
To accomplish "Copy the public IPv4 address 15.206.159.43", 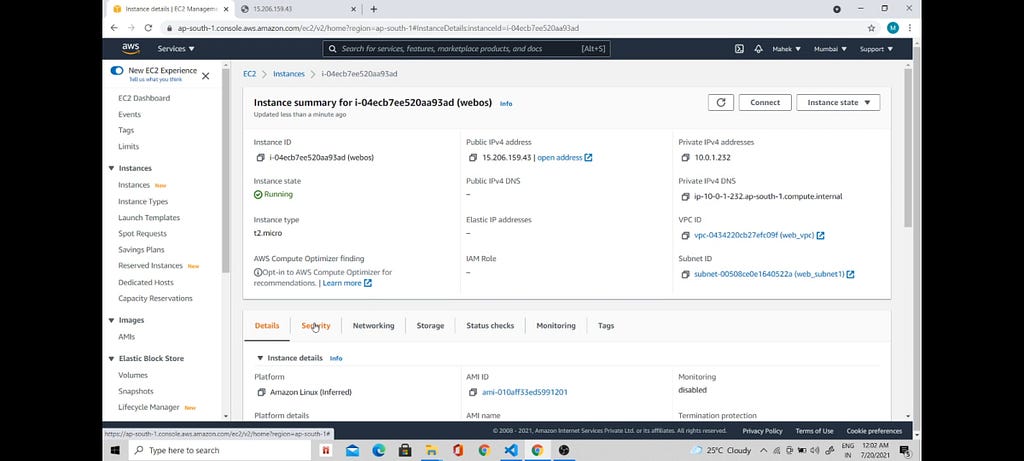I will point(473,157).
